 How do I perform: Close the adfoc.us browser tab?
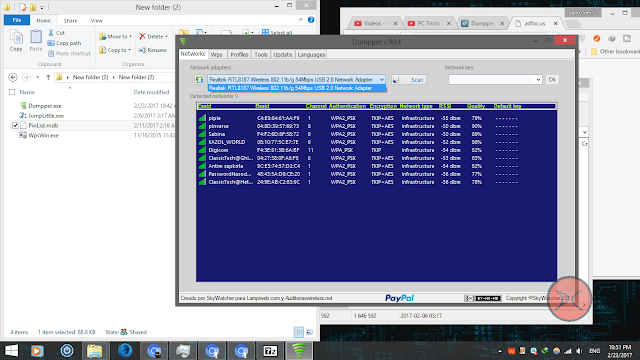[556, 23]
